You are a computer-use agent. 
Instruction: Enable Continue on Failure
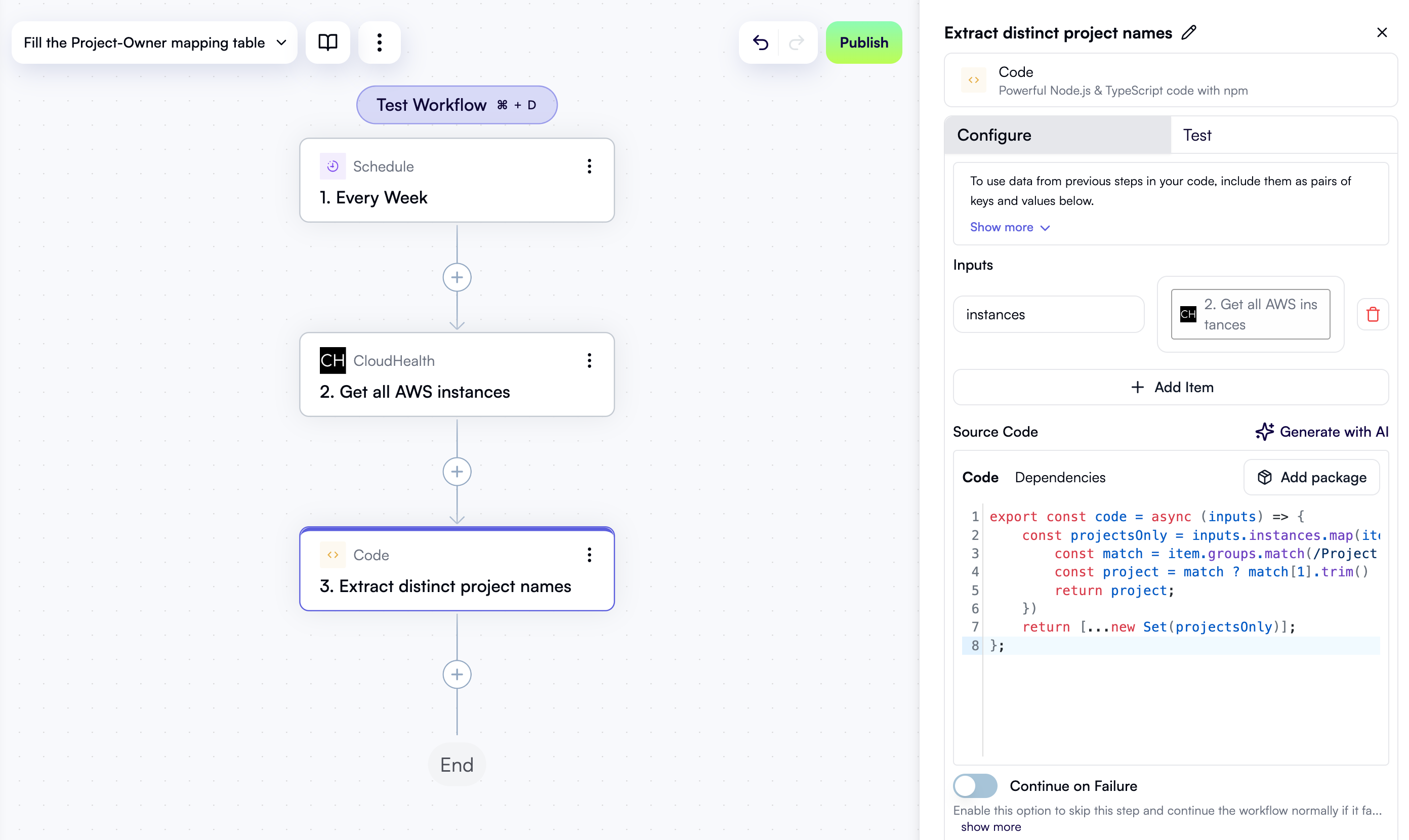point(974,786)
